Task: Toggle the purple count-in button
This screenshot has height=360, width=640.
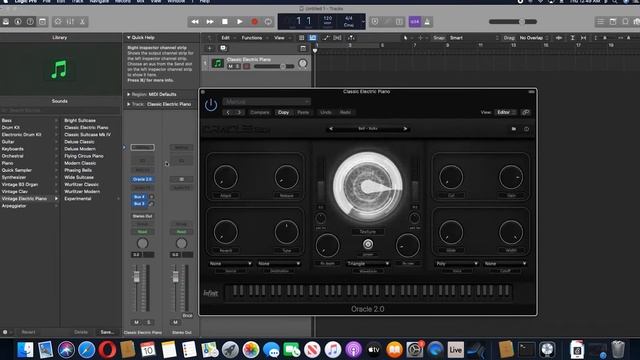Action: [414, 22]
